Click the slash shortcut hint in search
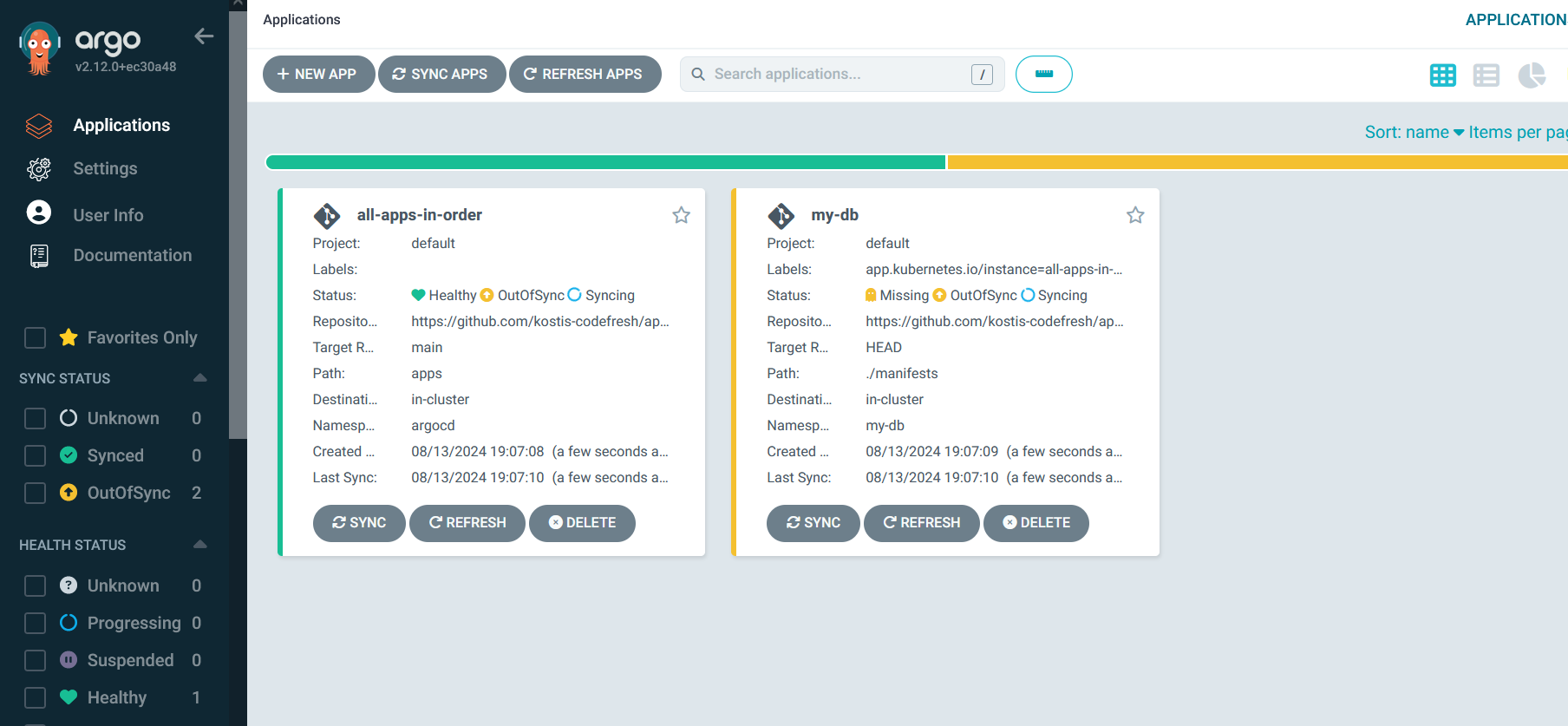Viewport: 1568px width, 726px height. pyautogui.click(x=982, y=75)
